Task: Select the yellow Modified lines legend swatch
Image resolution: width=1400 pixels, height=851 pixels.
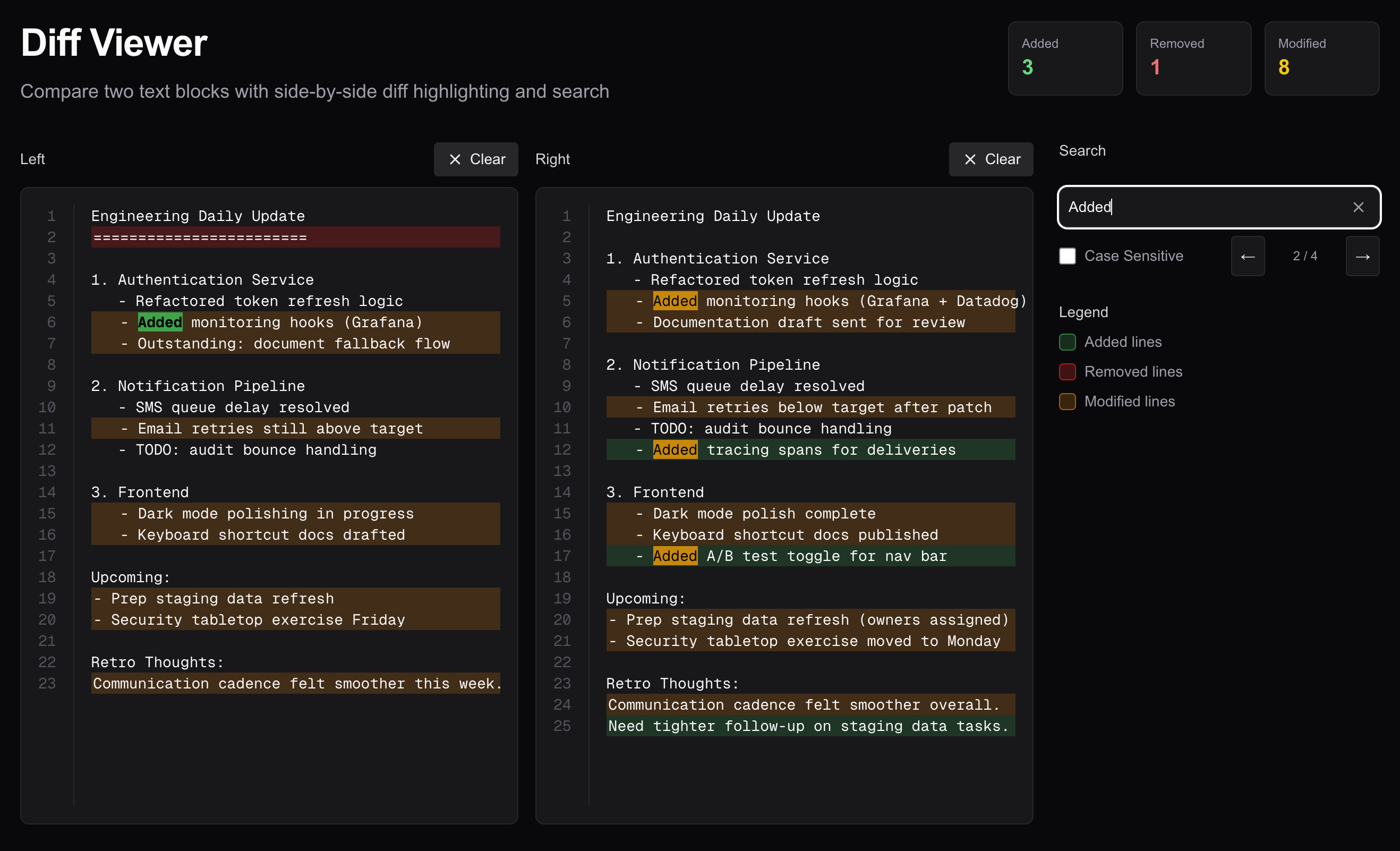Action: coord(1067,402)
